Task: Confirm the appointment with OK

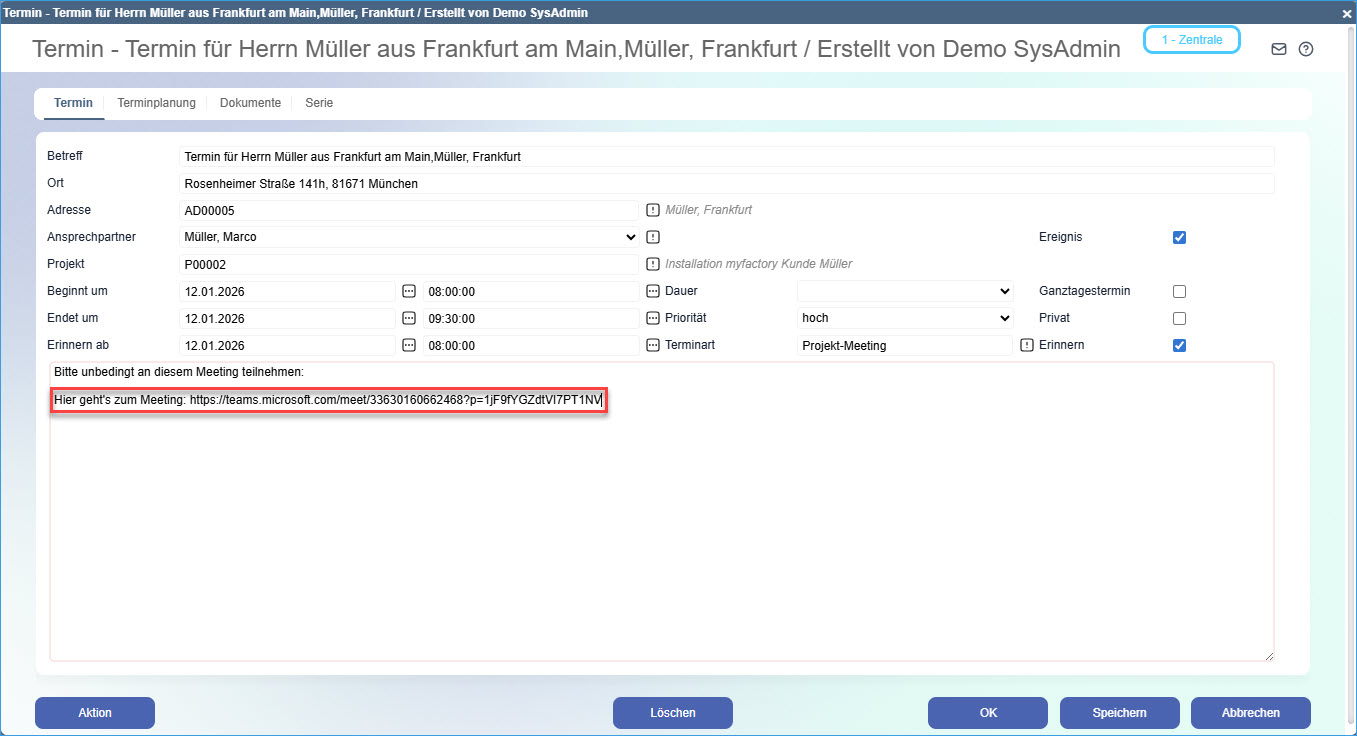Action: pos(988,713)
